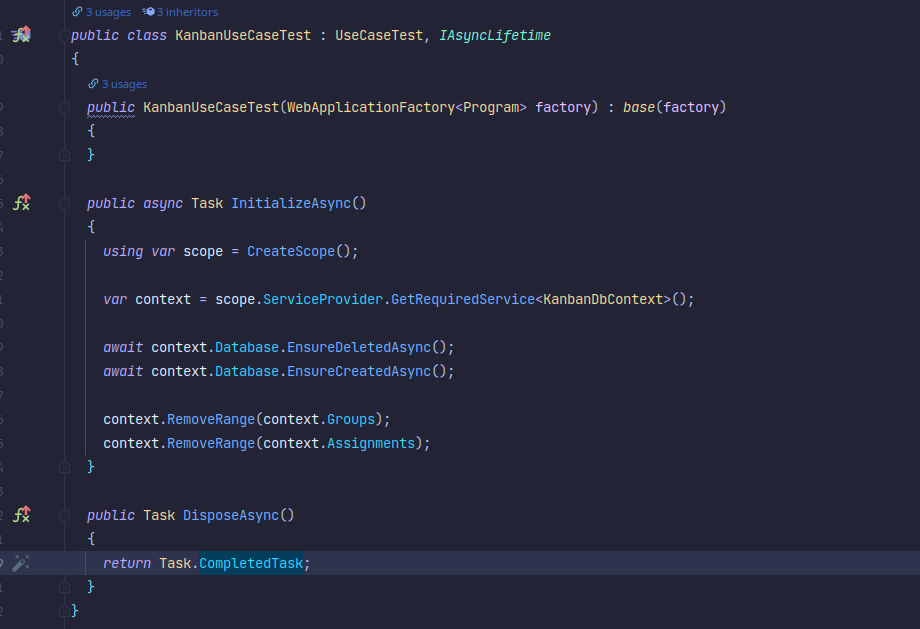
Task: Click 'Groups' in the RemoveRange call
Action: click(351, 419)
